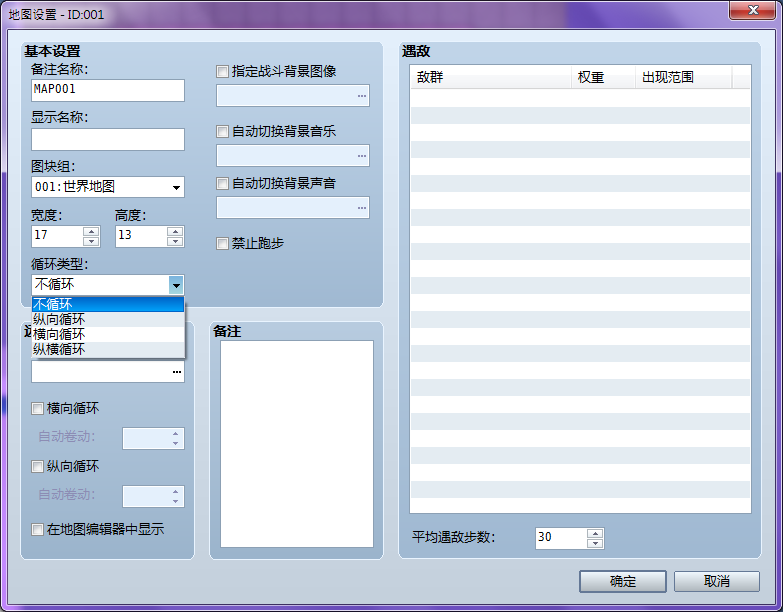Cancel dialog with 取消 button

[717, 582]
